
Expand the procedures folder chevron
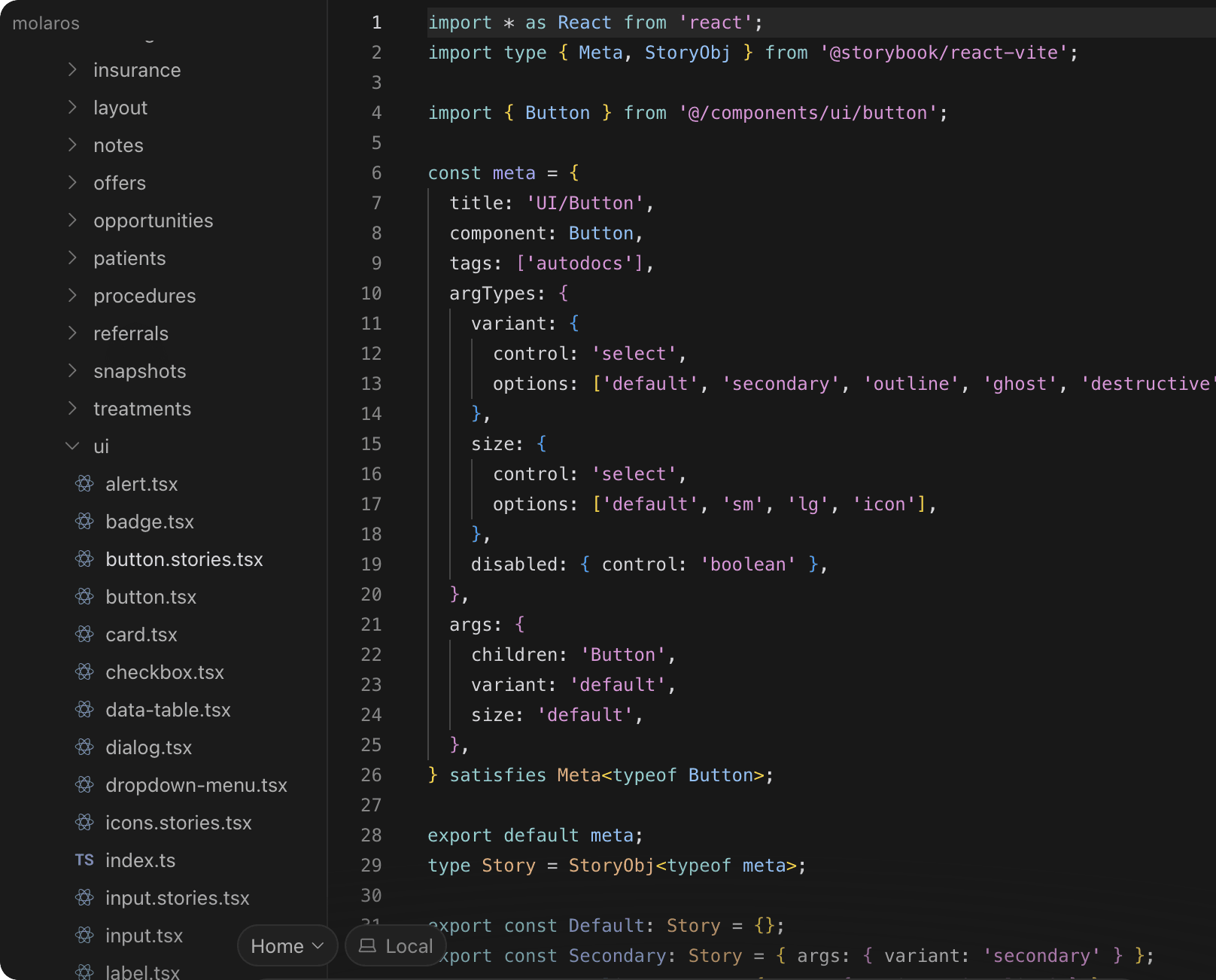tap(72, 295)
